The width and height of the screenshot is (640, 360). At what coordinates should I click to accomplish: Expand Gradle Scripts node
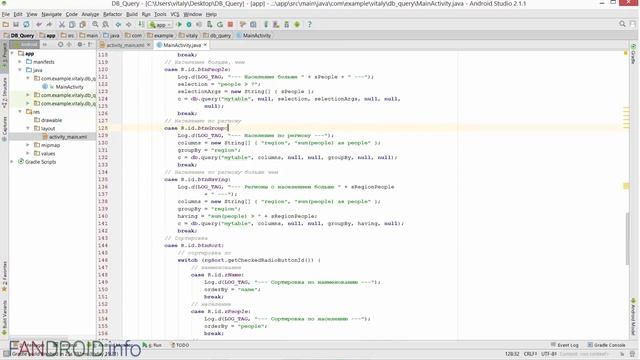(12, 162)
